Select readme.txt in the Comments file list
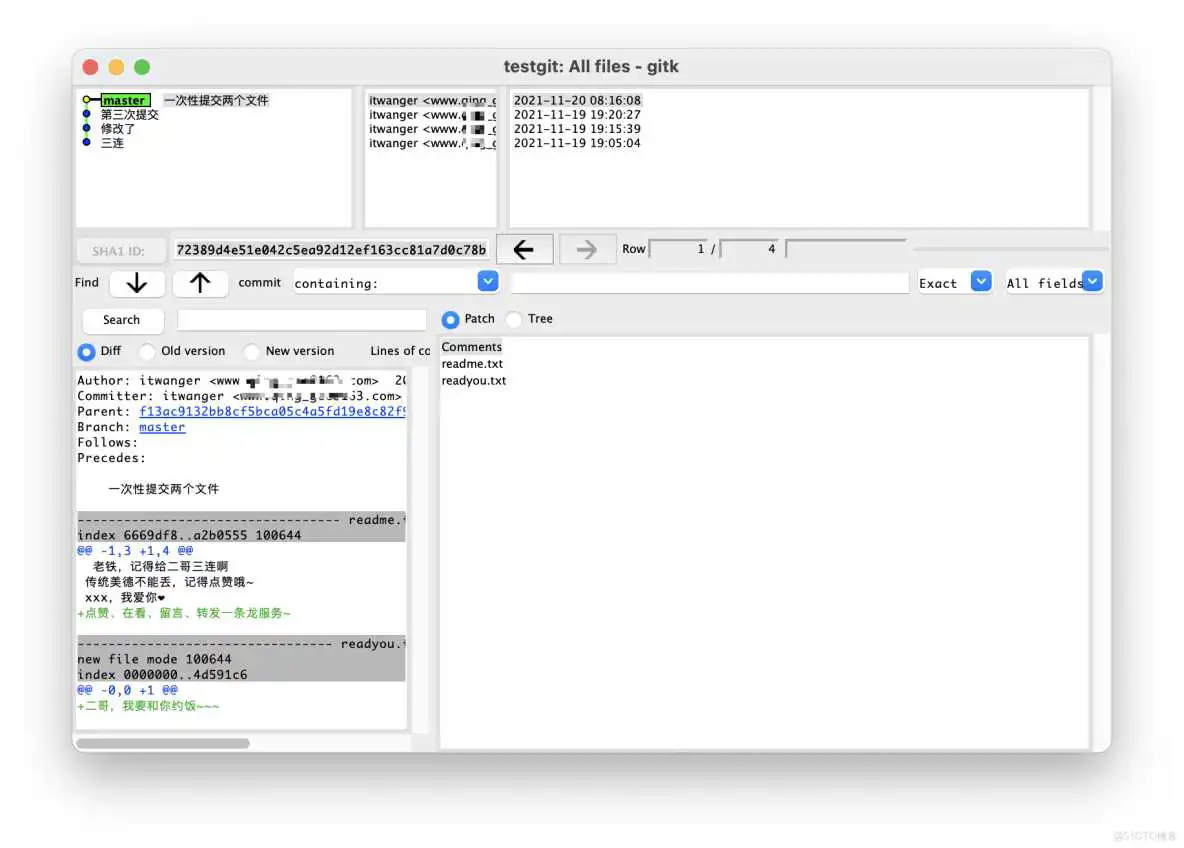1184x848 pixels. (472, 363)
